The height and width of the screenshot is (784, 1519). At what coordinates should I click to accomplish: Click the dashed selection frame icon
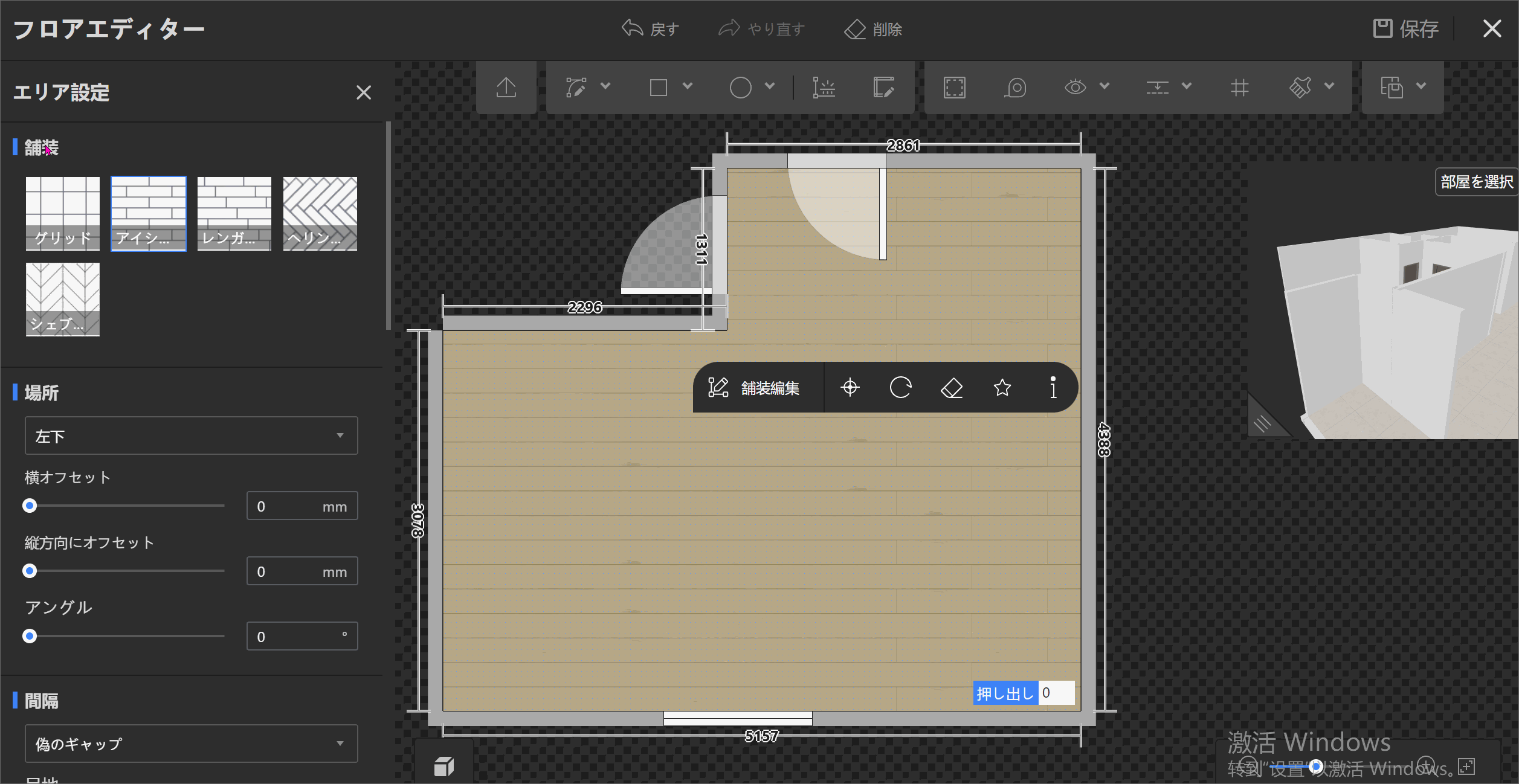(x=954, y=88)
